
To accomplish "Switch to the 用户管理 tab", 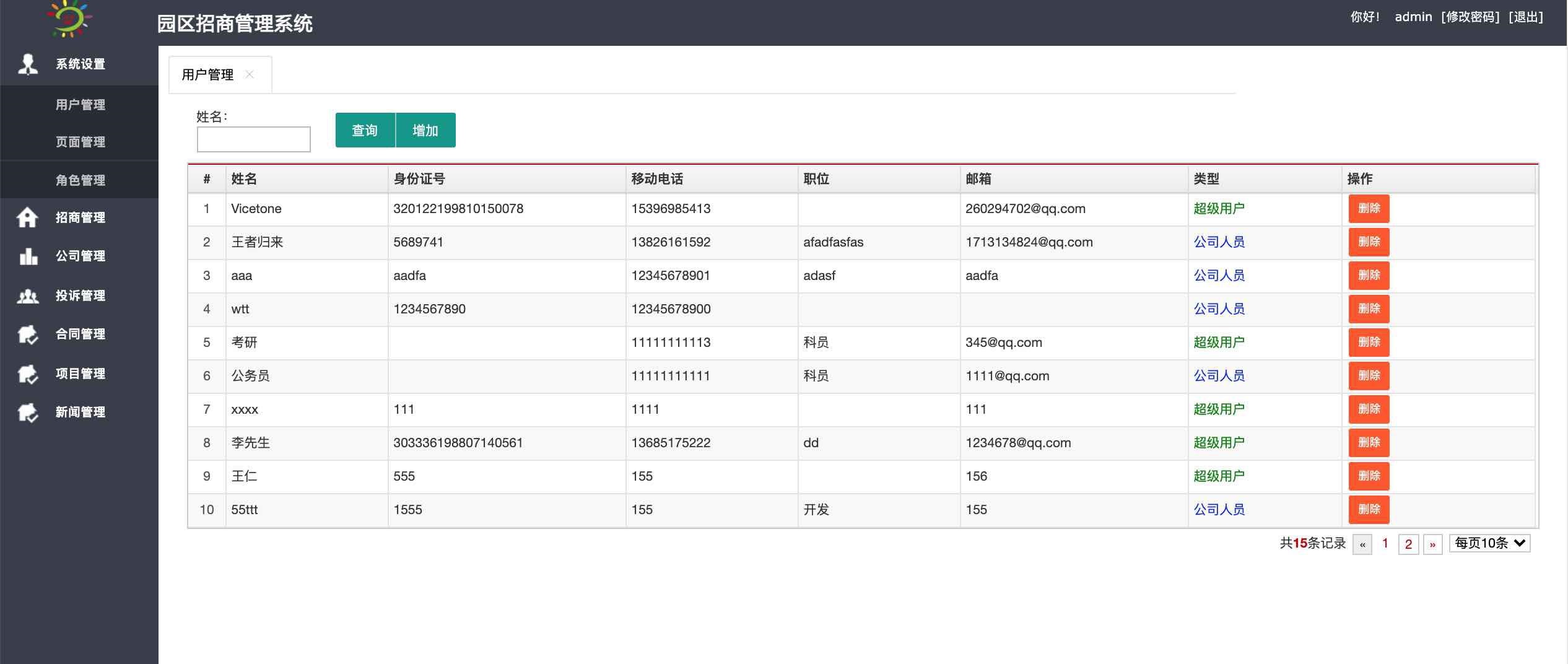I will coord(207,74).
